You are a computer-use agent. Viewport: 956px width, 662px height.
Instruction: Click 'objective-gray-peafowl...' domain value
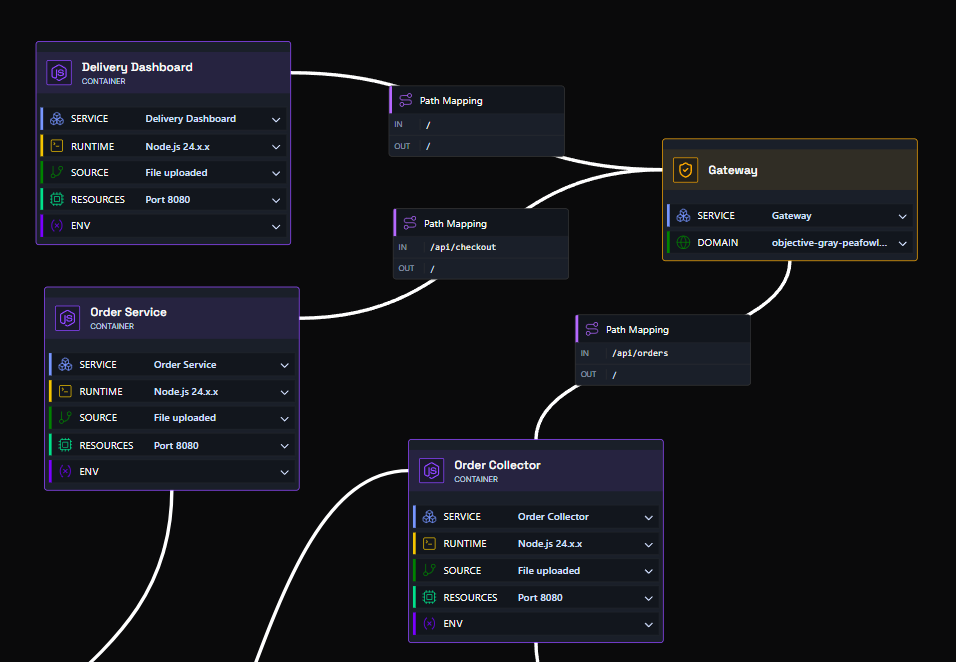(x=829, y=243)
